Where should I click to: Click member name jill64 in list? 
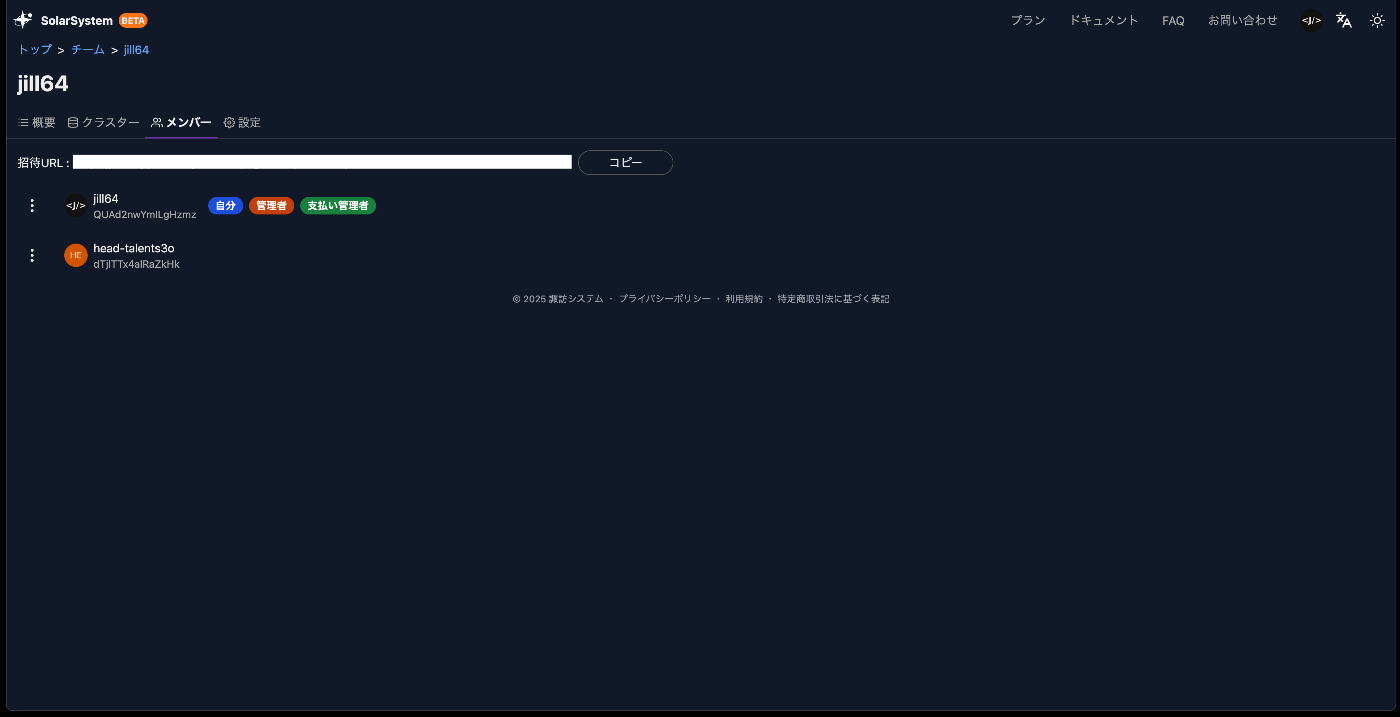(x=106, y=199)
